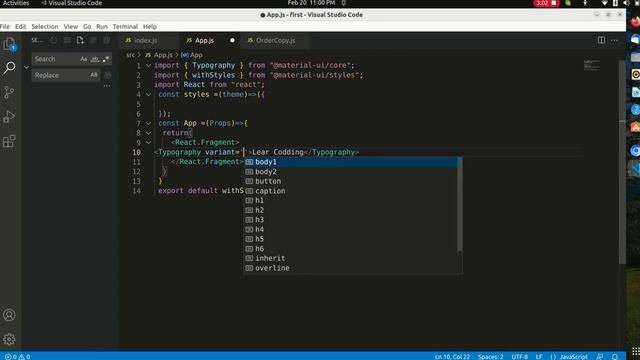Open the Run menu
This screenshot has width=640, height=360.
pos(102,27)
